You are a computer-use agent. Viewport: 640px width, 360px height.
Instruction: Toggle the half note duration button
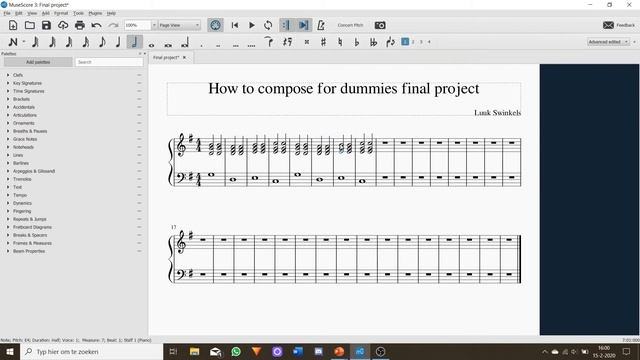(x=135, y=42)
